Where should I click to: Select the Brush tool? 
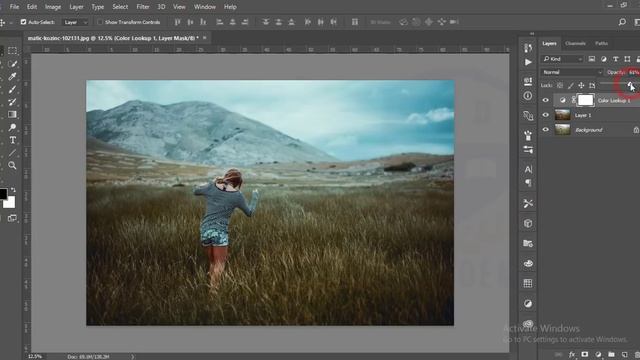(12, 89)
